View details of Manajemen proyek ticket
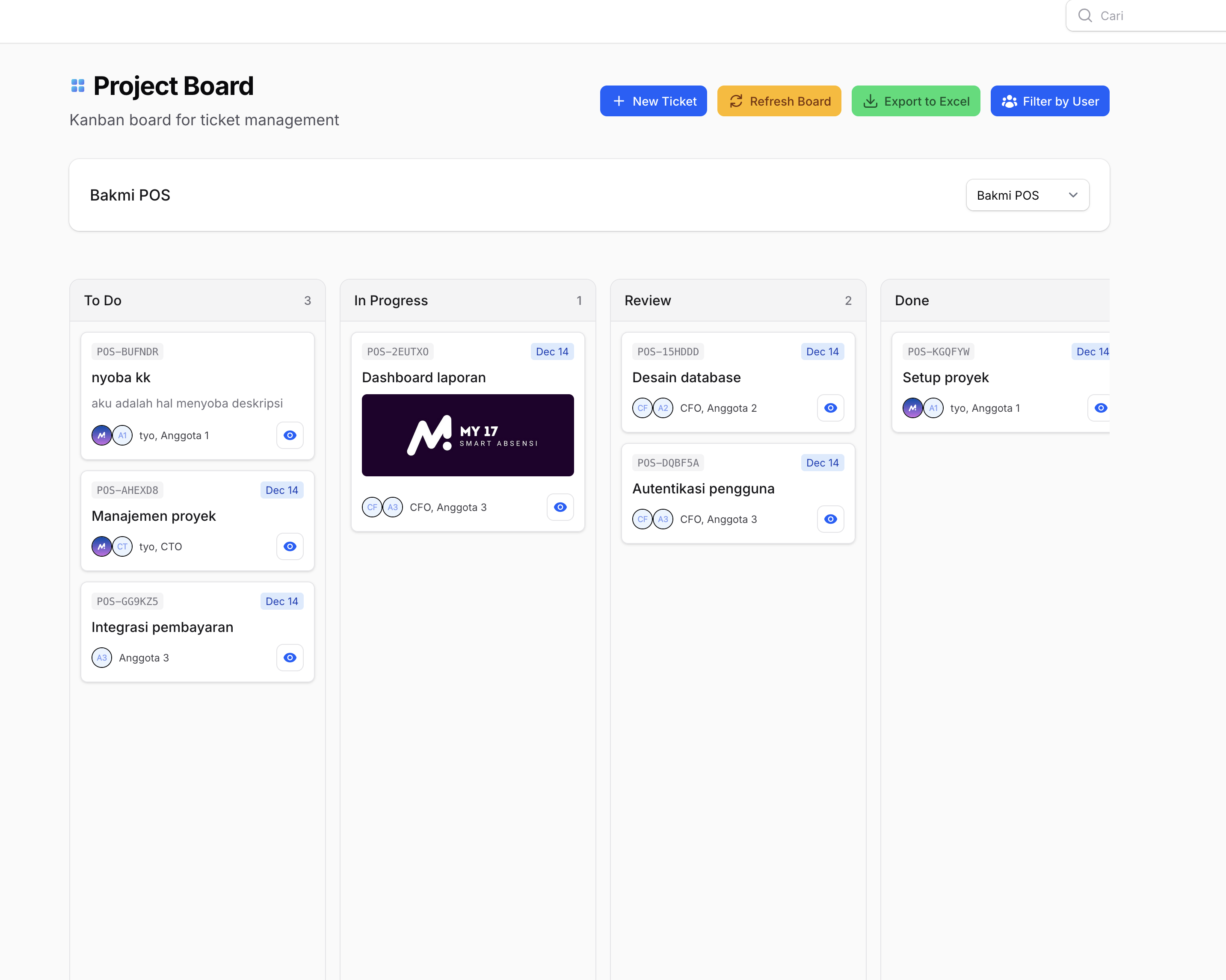 click(290, 546)
